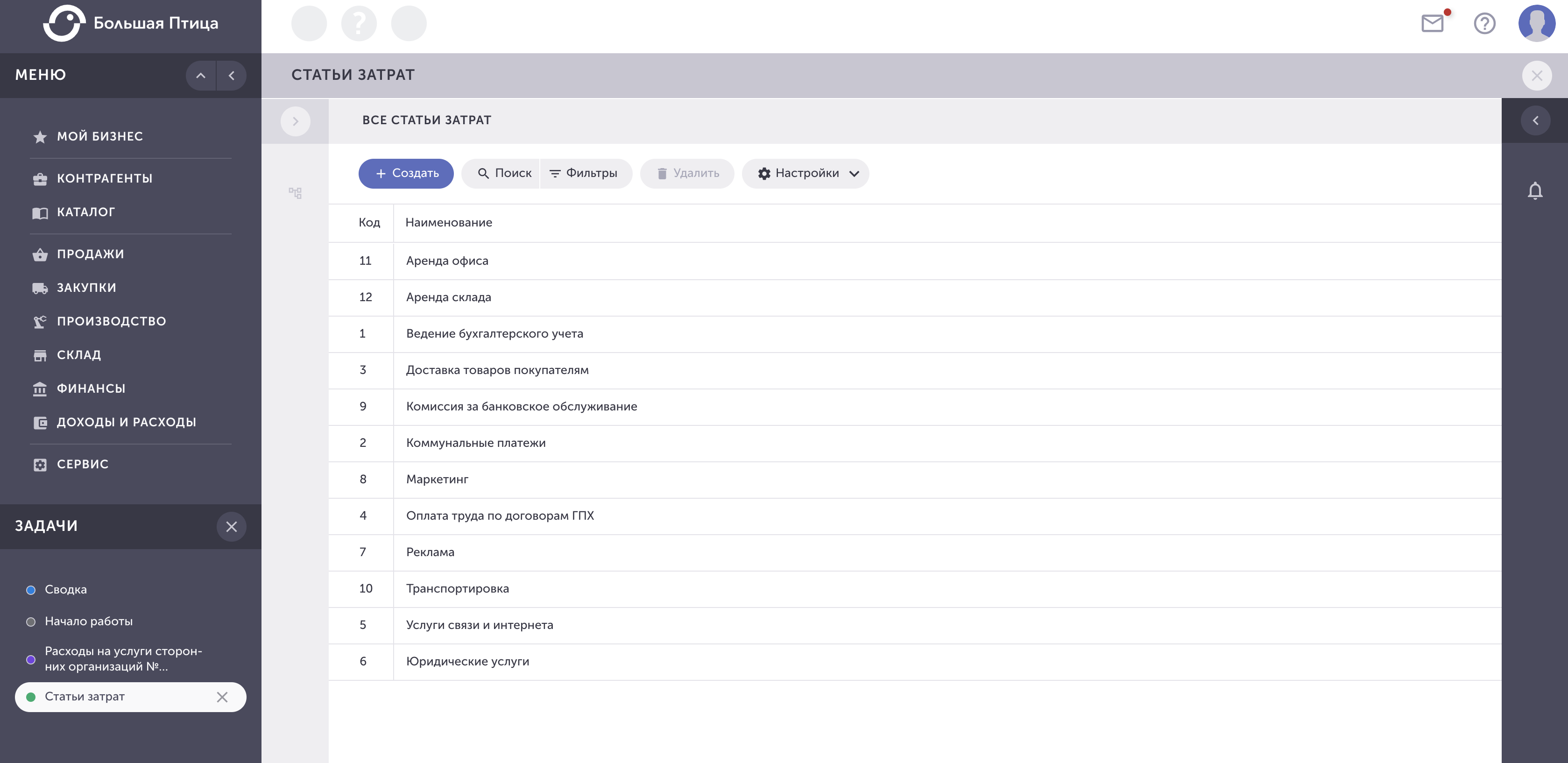1568x763 pixels.
Task: Click the star icon for Мой бизнес
Action: click(40, 136)
